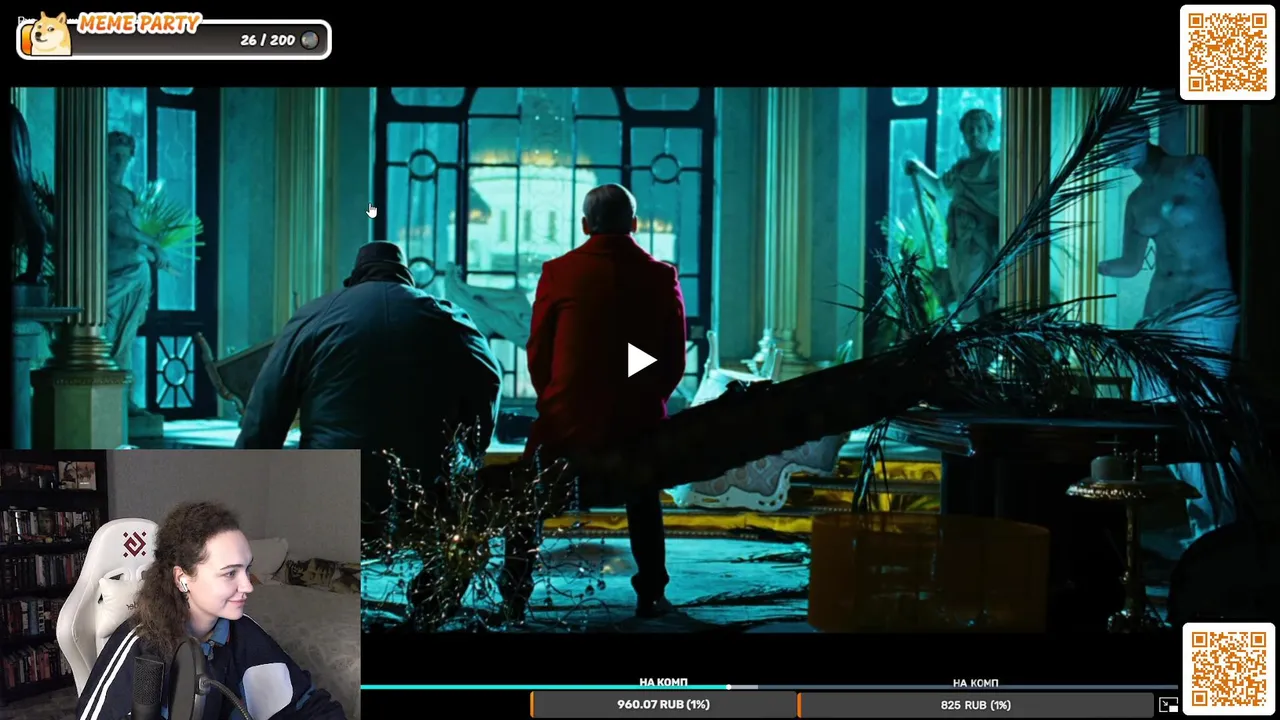Click the 960.07 RUB (1%) donation bar

click(663, 705)
